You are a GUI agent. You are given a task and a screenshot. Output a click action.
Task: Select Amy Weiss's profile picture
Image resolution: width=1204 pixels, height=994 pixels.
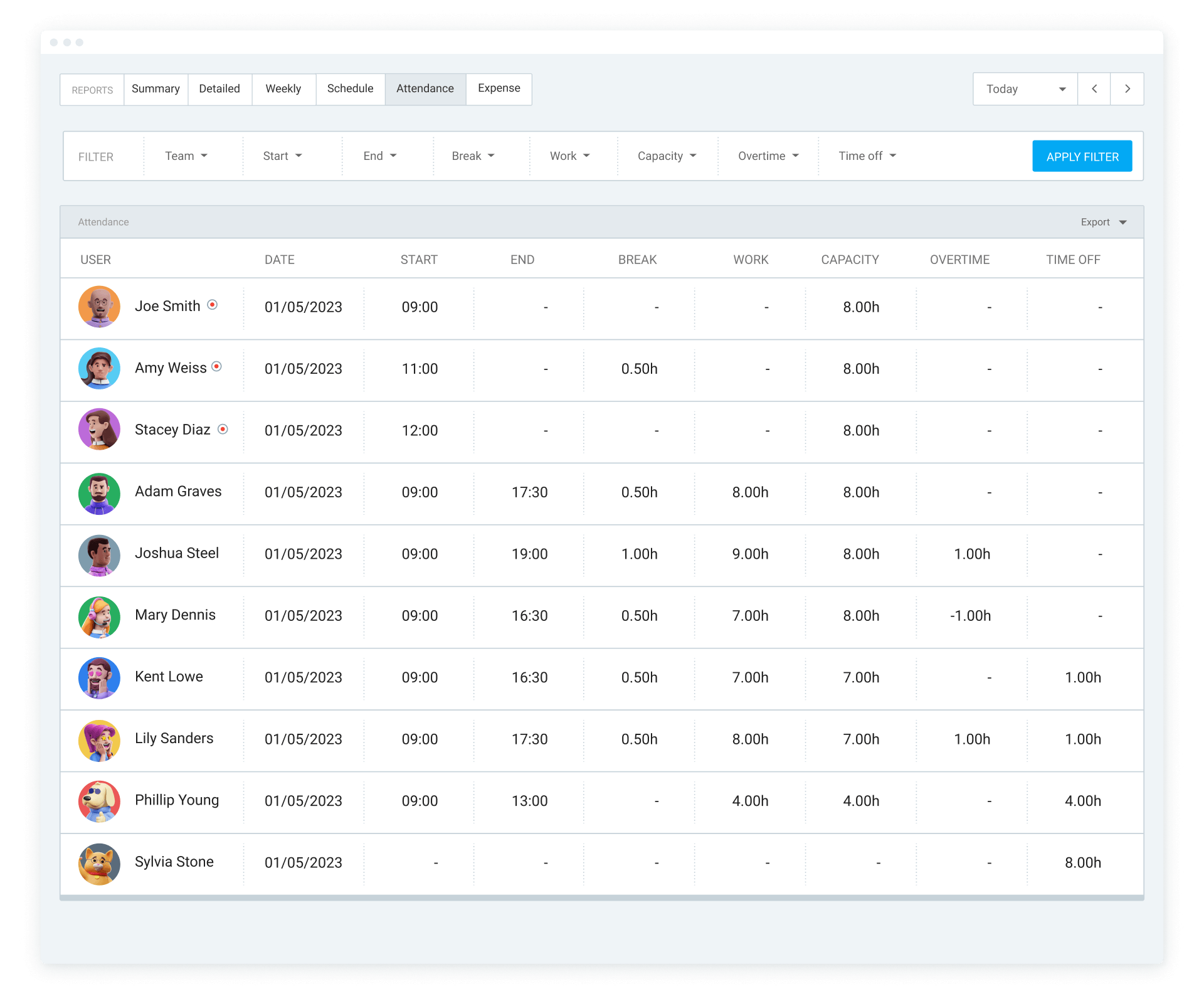[99, 368]
